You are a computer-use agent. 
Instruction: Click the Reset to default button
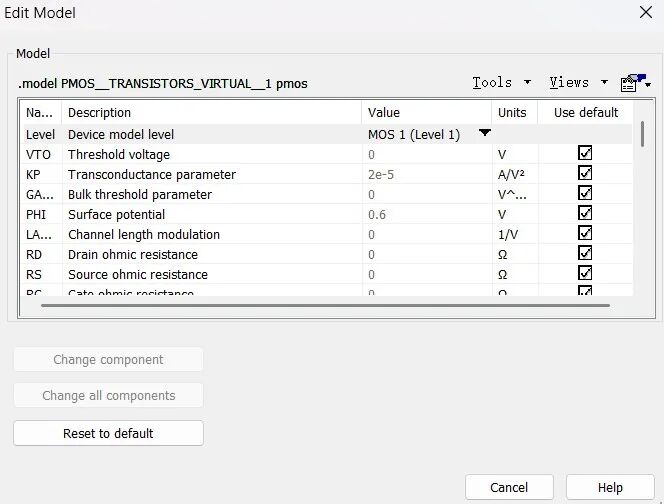click(x=108, y=433)
